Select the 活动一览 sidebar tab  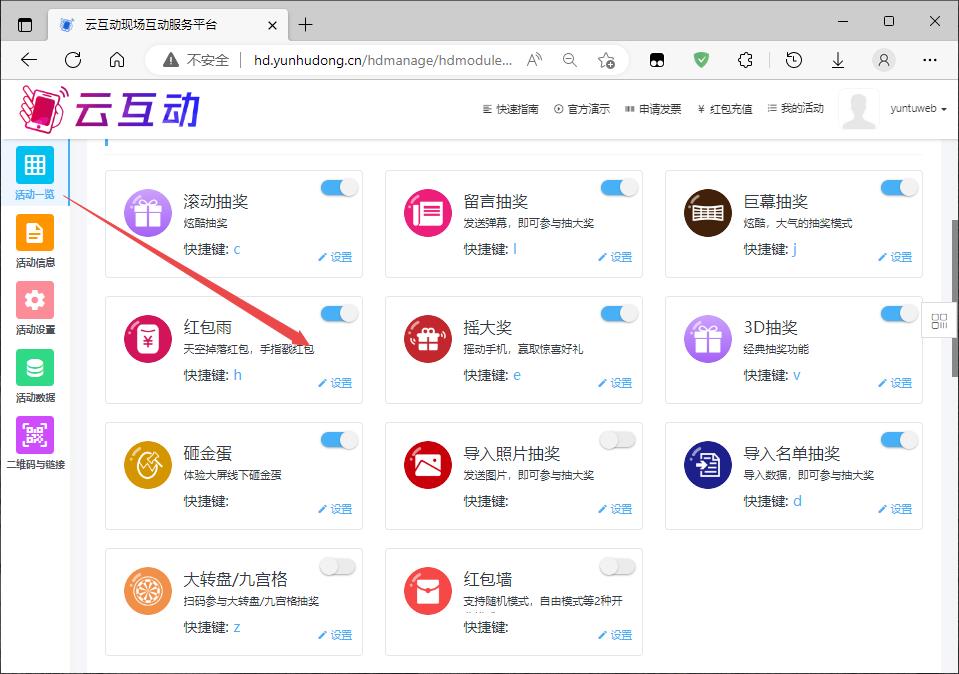(x=35, y=174)
